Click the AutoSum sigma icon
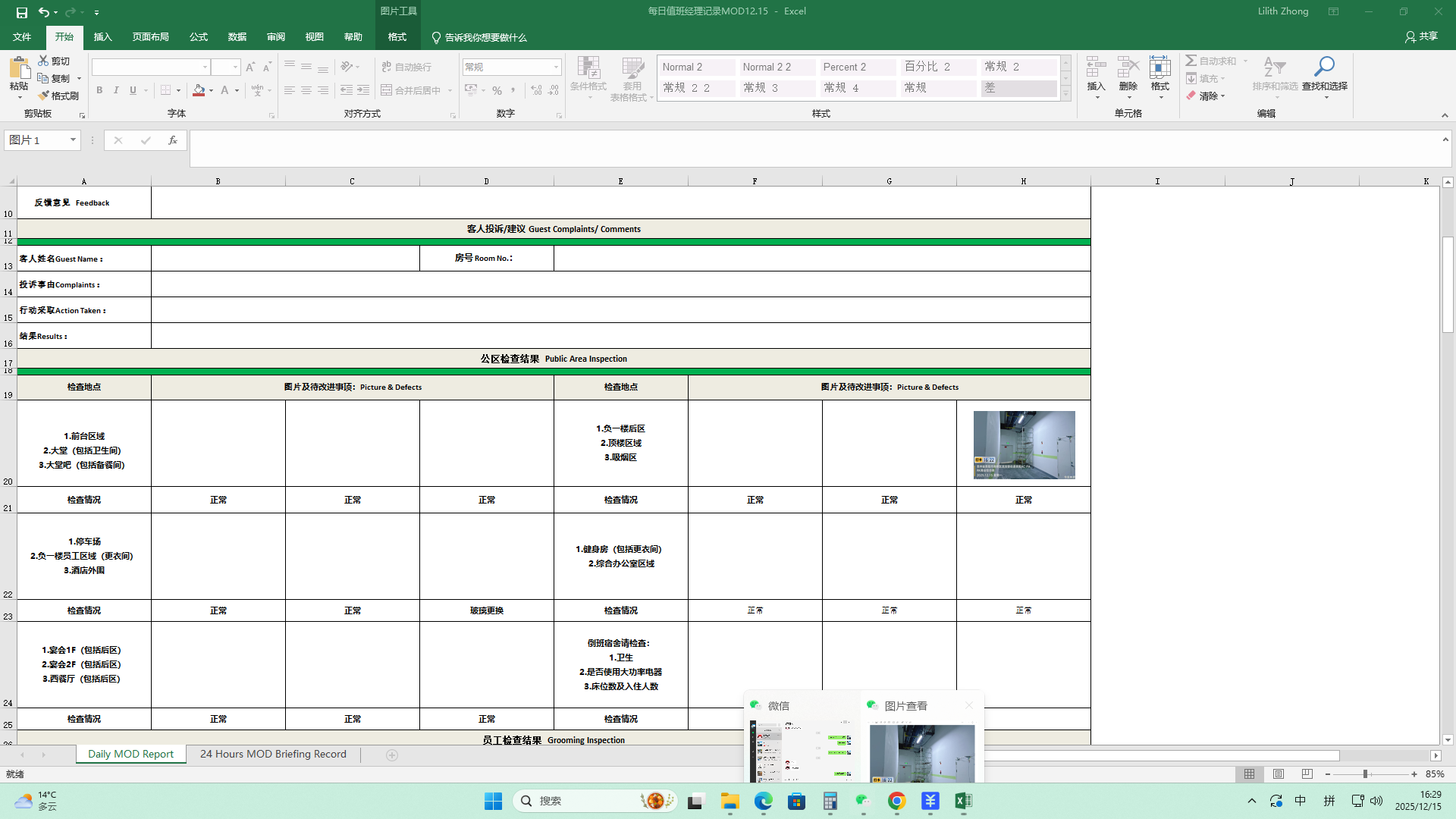The height and width of the screenshot is (819, 1456). pos(1191,61)
